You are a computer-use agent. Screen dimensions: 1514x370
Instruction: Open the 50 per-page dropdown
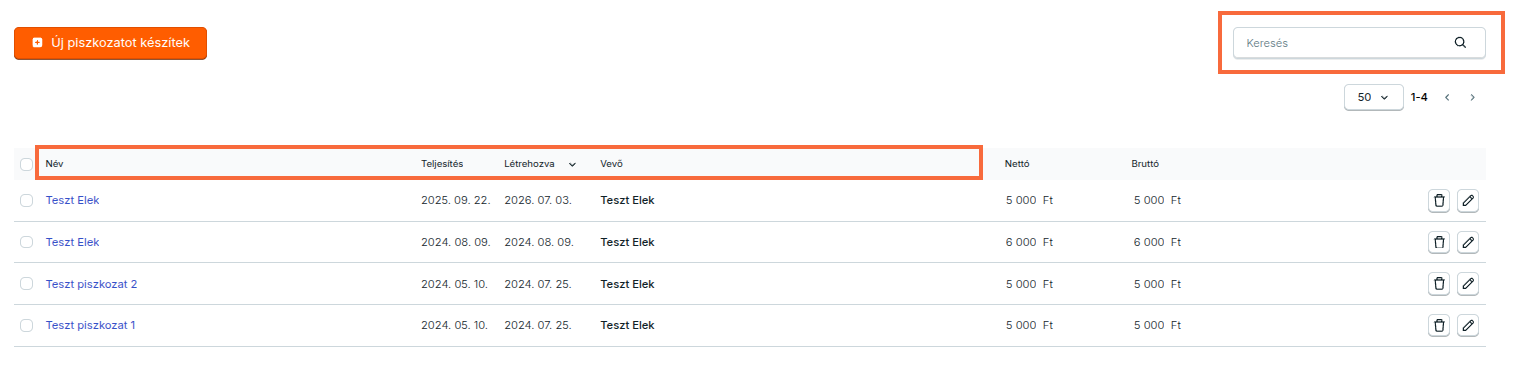pyautogui.click(x=1373, y=97)
